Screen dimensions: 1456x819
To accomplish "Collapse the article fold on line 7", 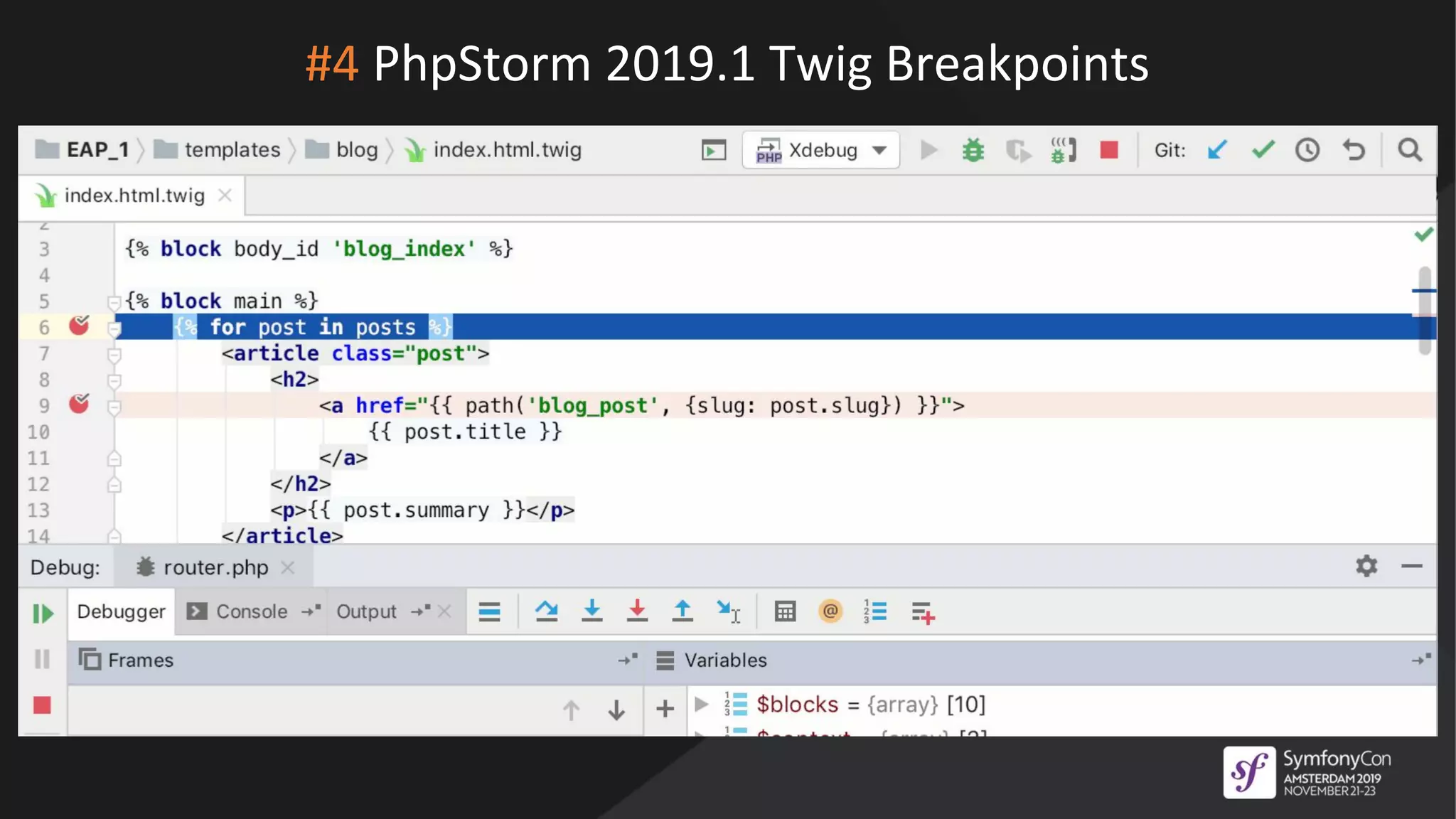I will coord(114,355).
